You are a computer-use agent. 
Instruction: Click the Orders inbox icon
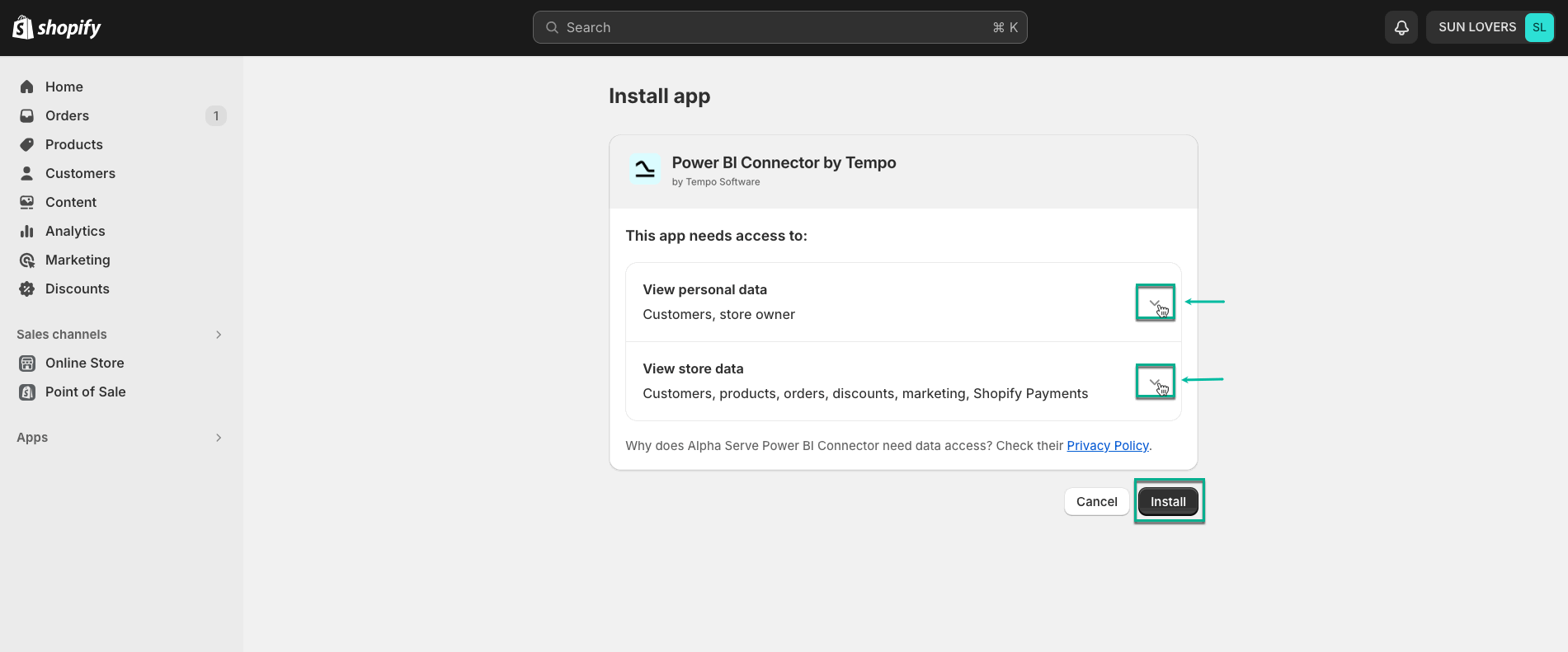(27, 115)
